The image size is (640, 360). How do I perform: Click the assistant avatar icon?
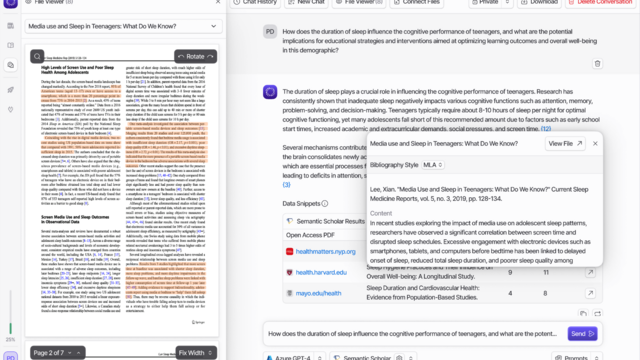click(270, 92)
